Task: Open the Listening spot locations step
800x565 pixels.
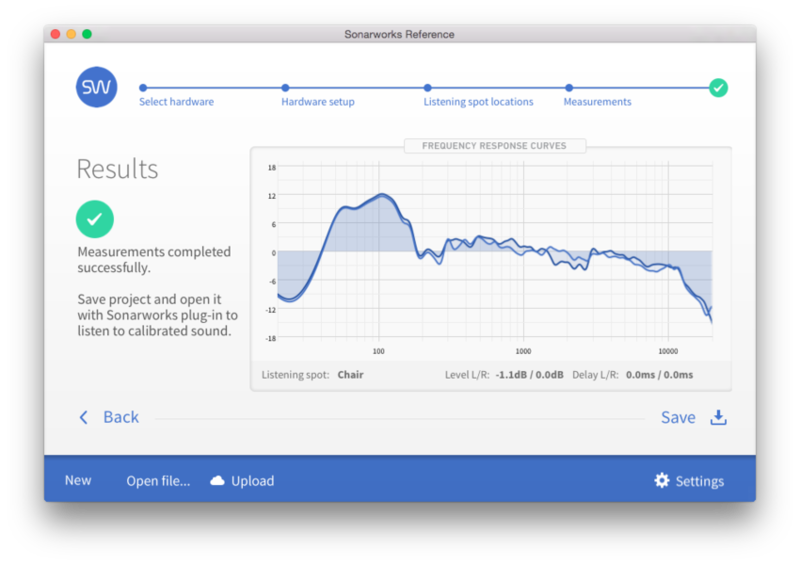Action: (478, 102)
